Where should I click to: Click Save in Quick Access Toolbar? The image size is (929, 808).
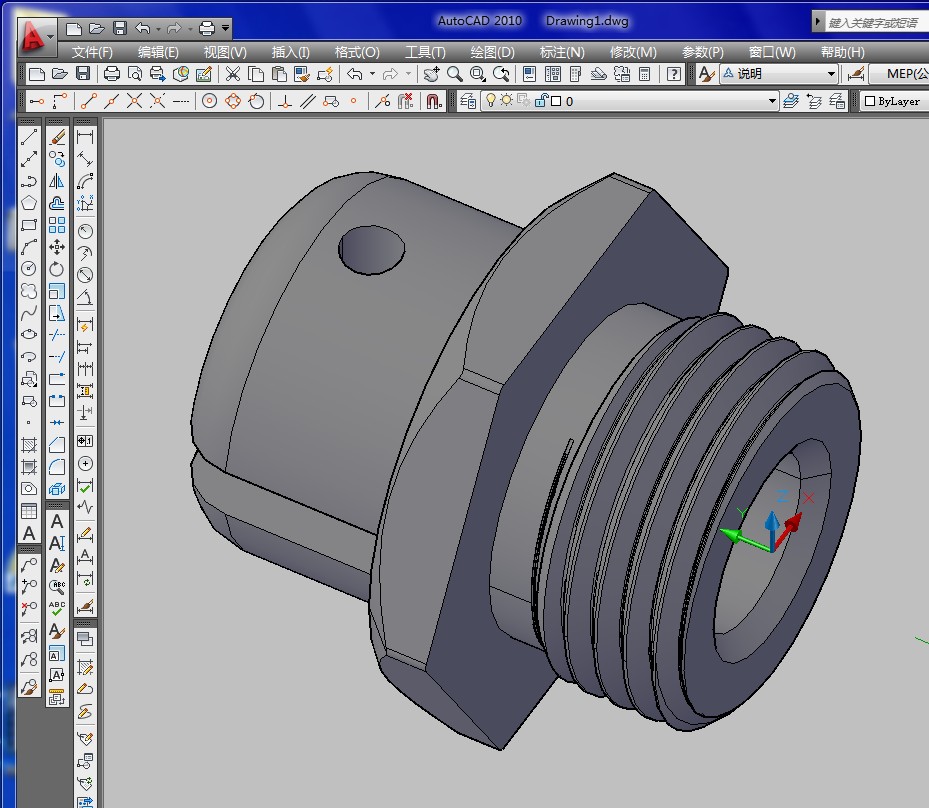click(120, 28)
